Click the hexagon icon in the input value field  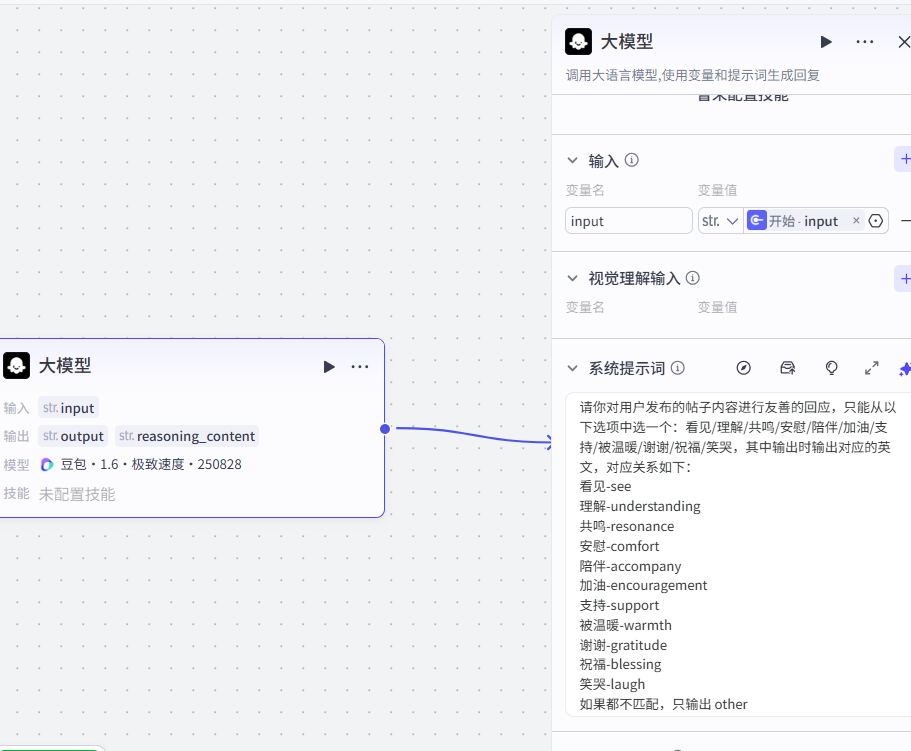pos(876,221)
